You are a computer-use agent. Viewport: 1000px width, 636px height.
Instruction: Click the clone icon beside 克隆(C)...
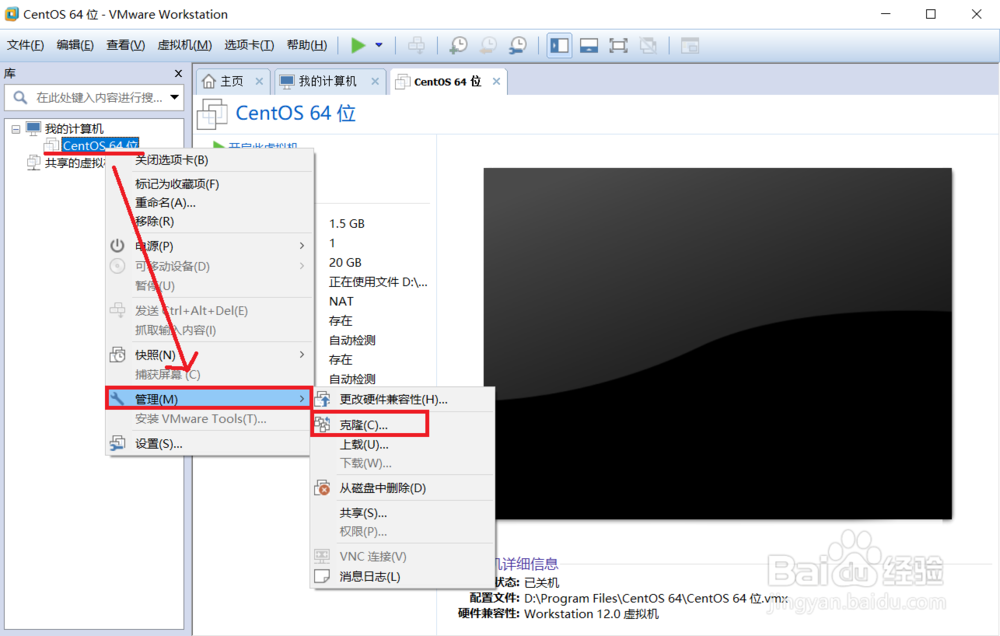click(323, 424)
